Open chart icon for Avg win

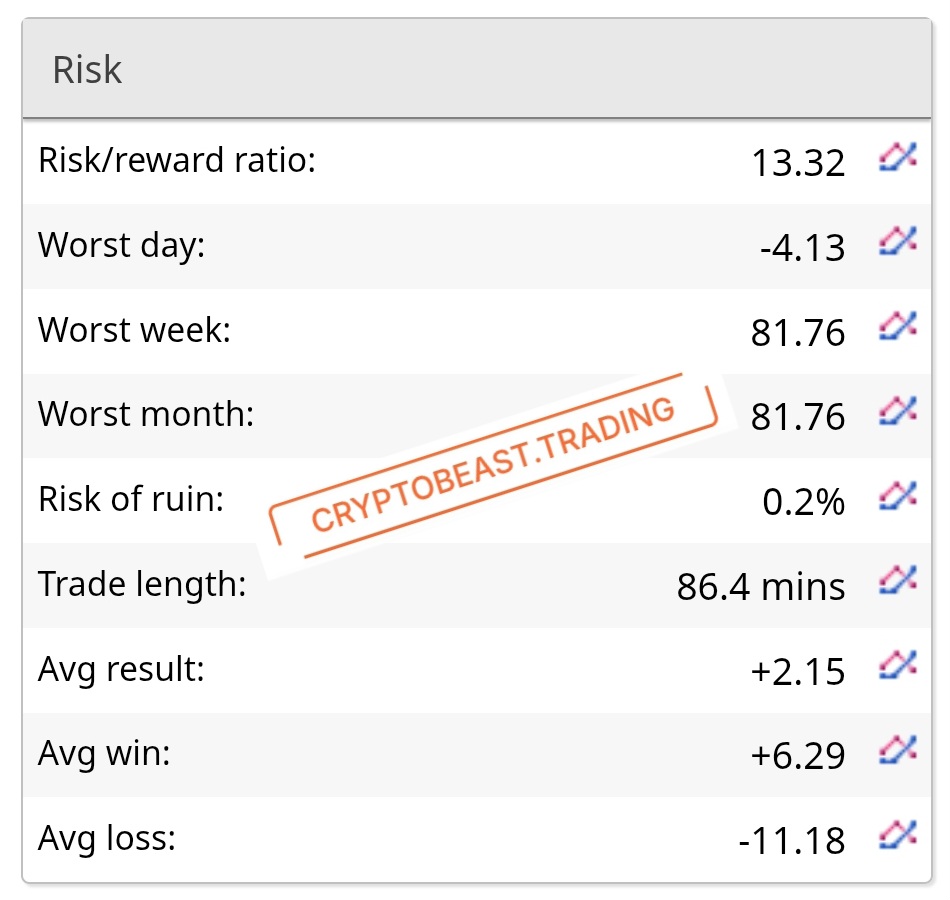(x=898, y=750)
